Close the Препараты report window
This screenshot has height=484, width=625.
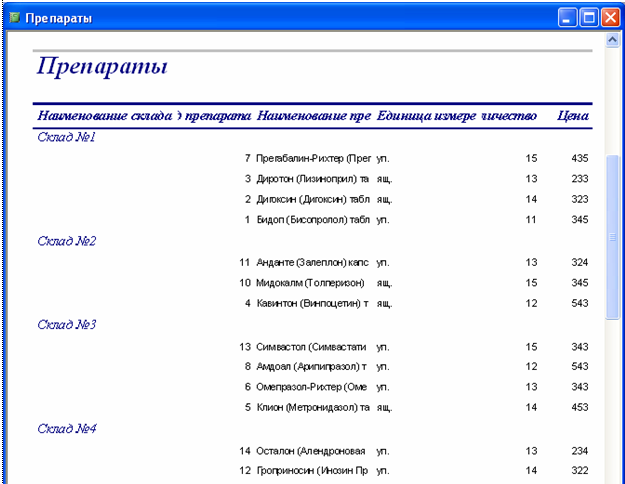611,17
